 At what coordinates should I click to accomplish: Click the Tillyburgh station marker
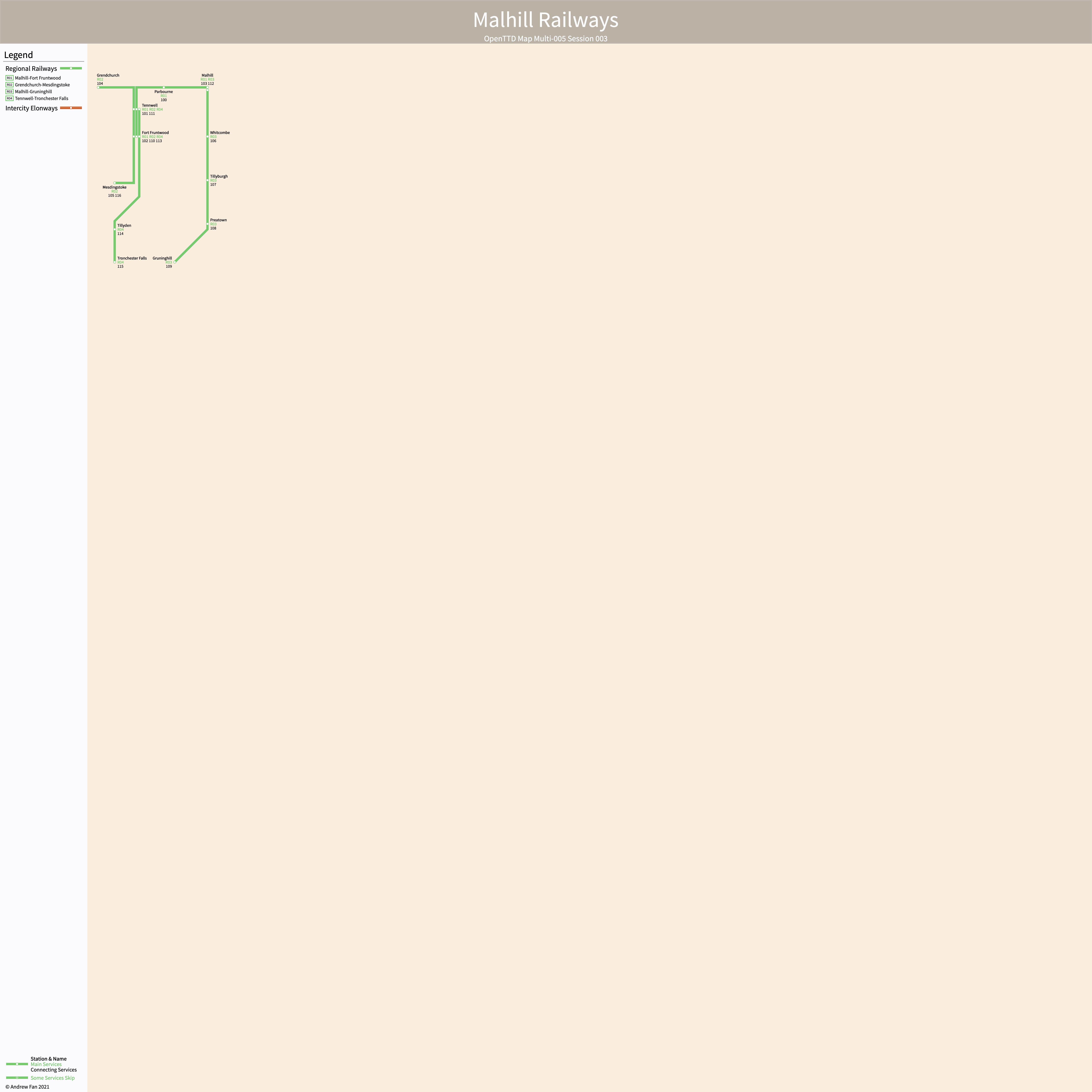tap(207, 180)
